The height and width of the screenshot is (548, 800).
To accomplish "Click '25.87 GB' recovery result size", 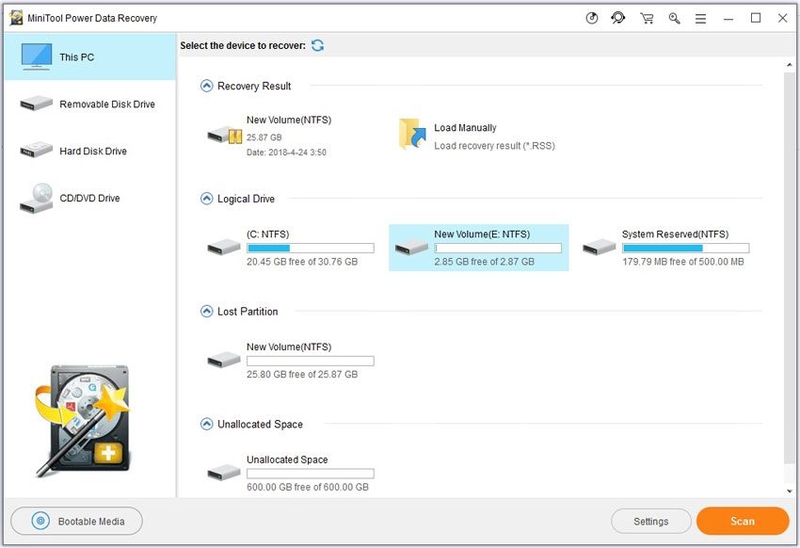I will [264, 137].
